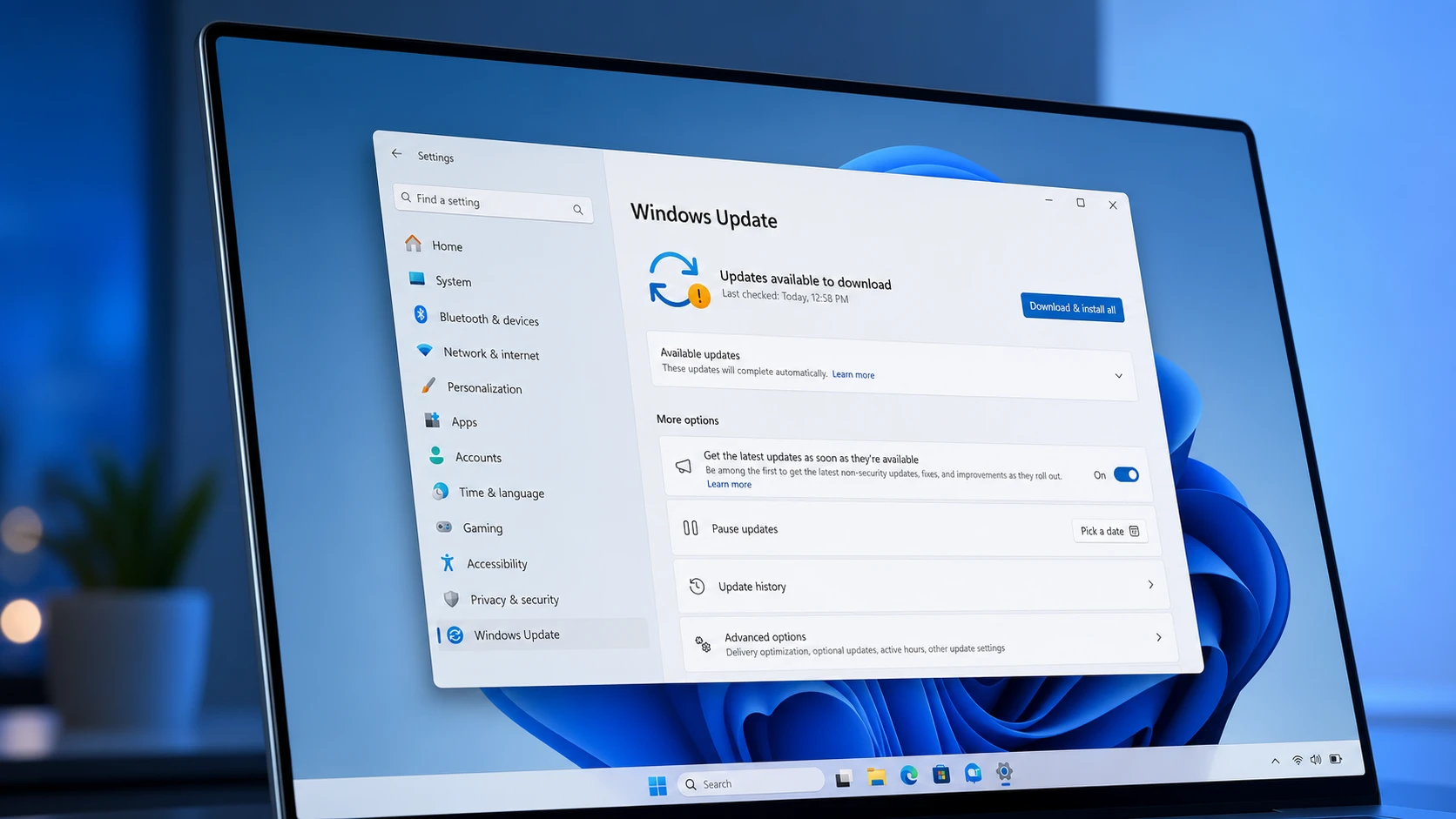Click the Privacy & security shield icon
1456x819 pixels.
[451, 599]
